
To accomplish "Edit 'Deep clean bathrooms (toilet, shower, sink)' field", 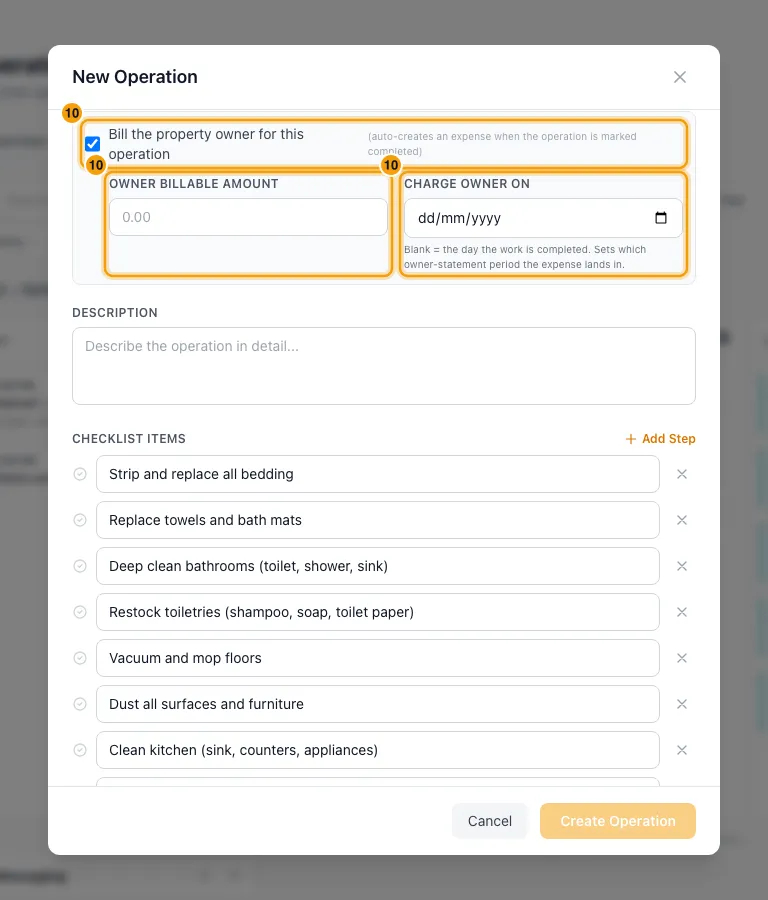I will pos(378,566).
